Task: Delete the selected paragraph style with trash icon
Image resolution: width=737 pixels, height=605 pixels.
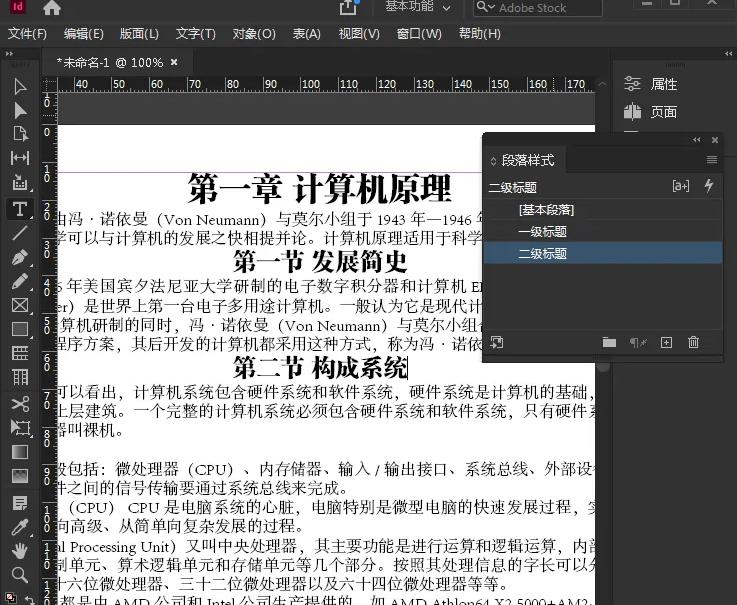Action: (x=693, y=343)
